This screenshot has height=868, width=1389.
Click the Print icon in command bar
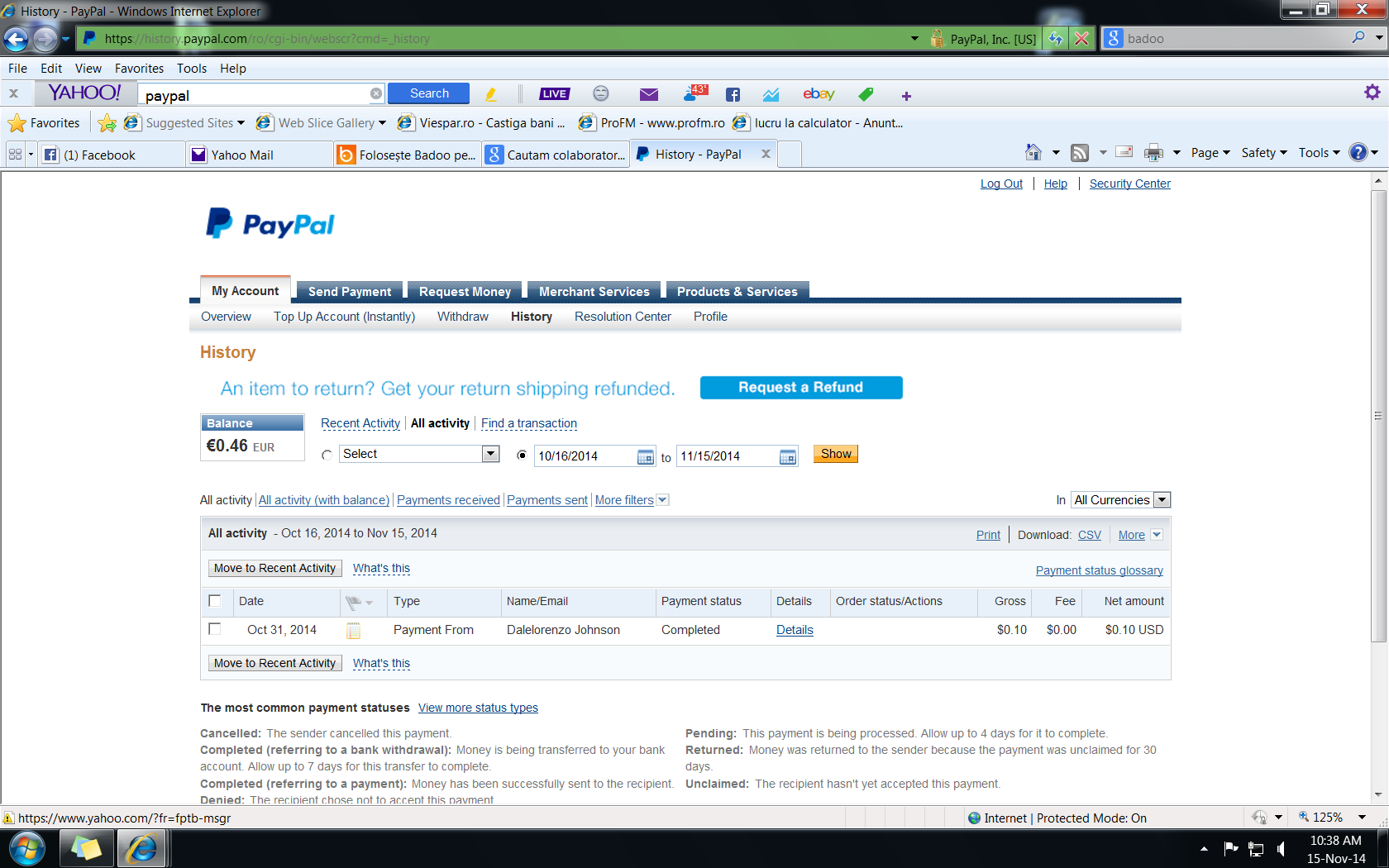[1153, 153]
